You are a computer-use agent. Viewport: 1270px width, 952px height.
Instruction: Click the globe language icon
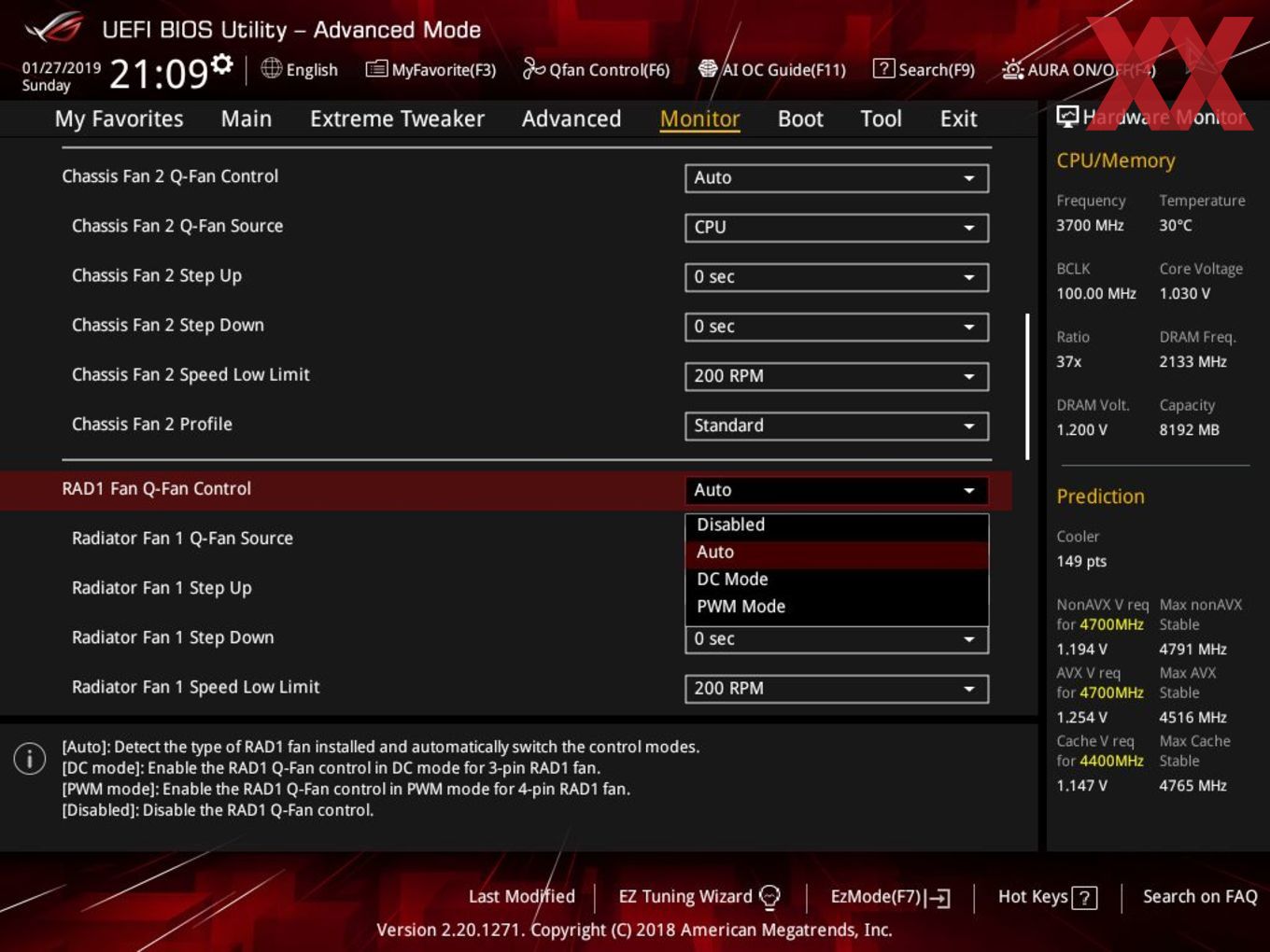tap(271, 68)
